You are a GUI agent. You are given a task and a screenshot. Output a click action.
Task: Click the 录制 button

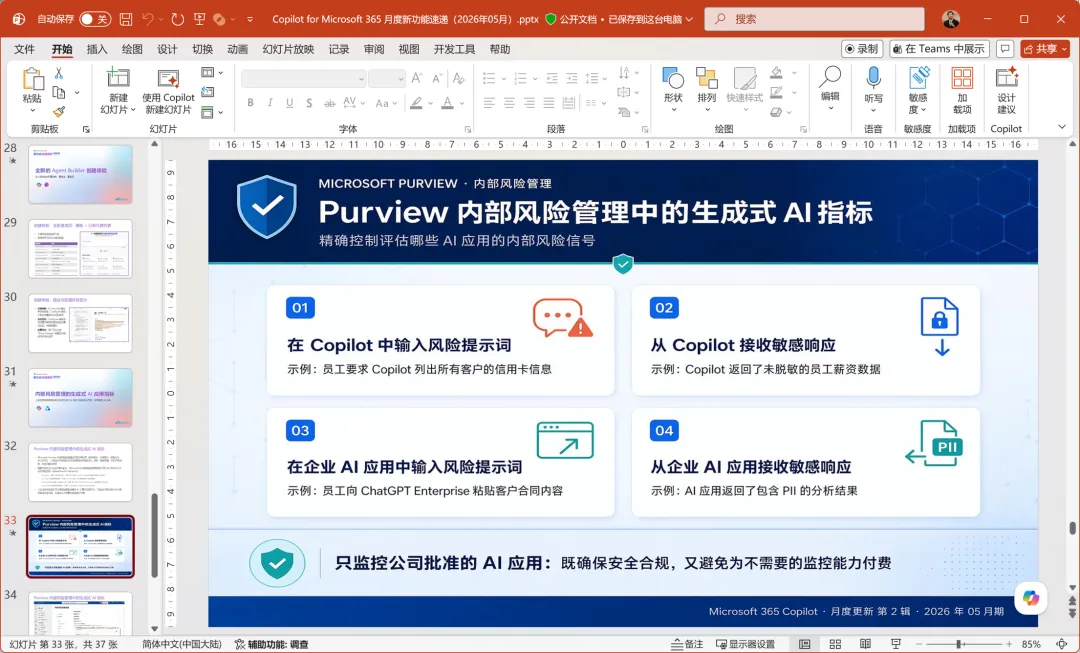click(862, 49)
